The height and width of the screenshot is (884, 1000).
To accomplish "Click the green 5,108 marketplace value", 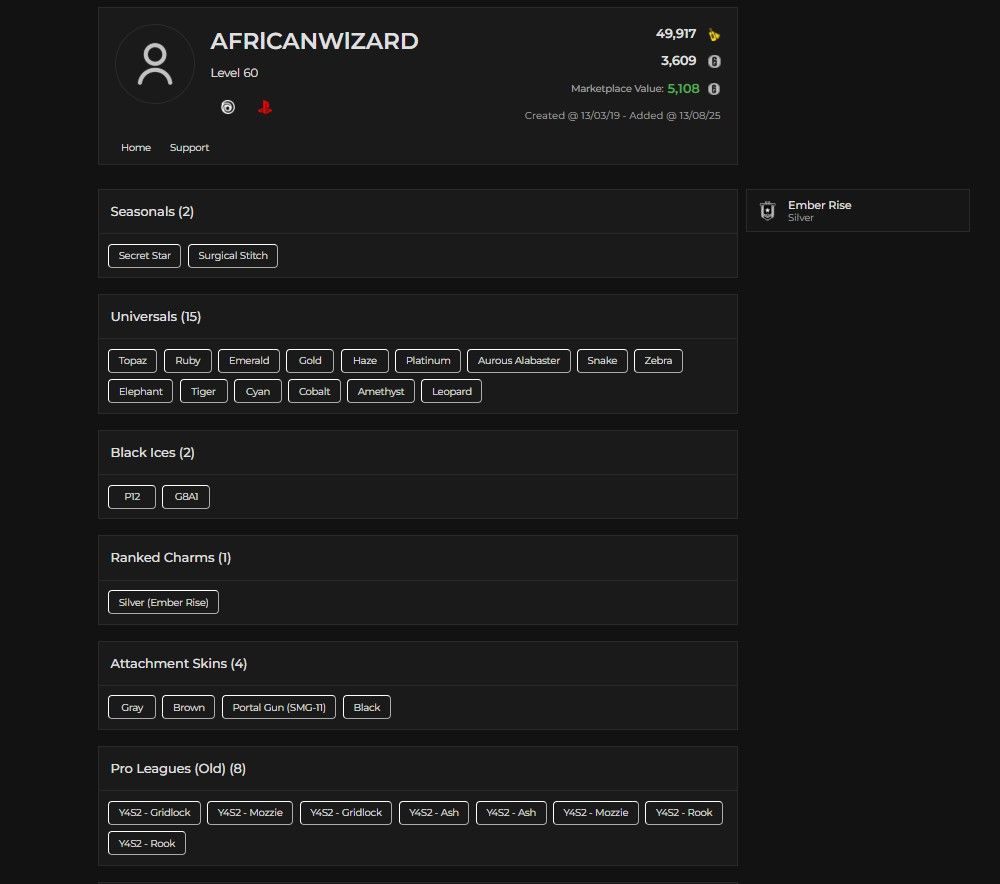I will (x=683, y=89).
